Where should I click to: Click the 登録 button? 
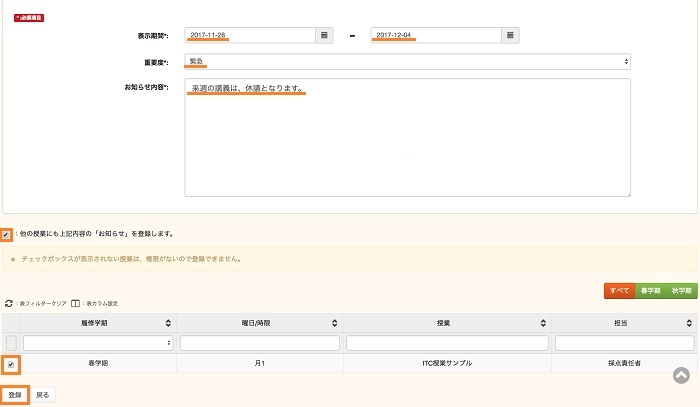(15, 395)
